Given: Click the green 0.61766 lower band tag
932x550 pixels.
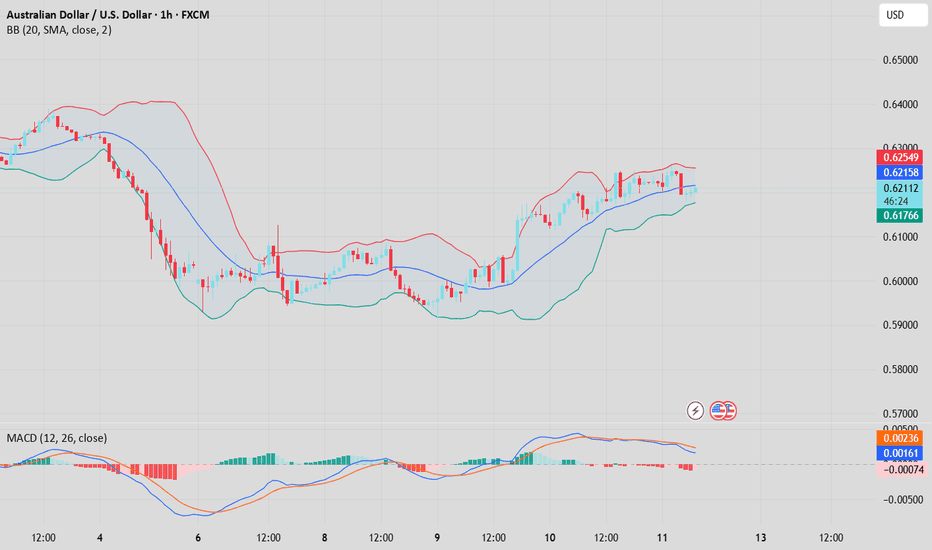Looking at the screenshot, I should click(900, 216).
